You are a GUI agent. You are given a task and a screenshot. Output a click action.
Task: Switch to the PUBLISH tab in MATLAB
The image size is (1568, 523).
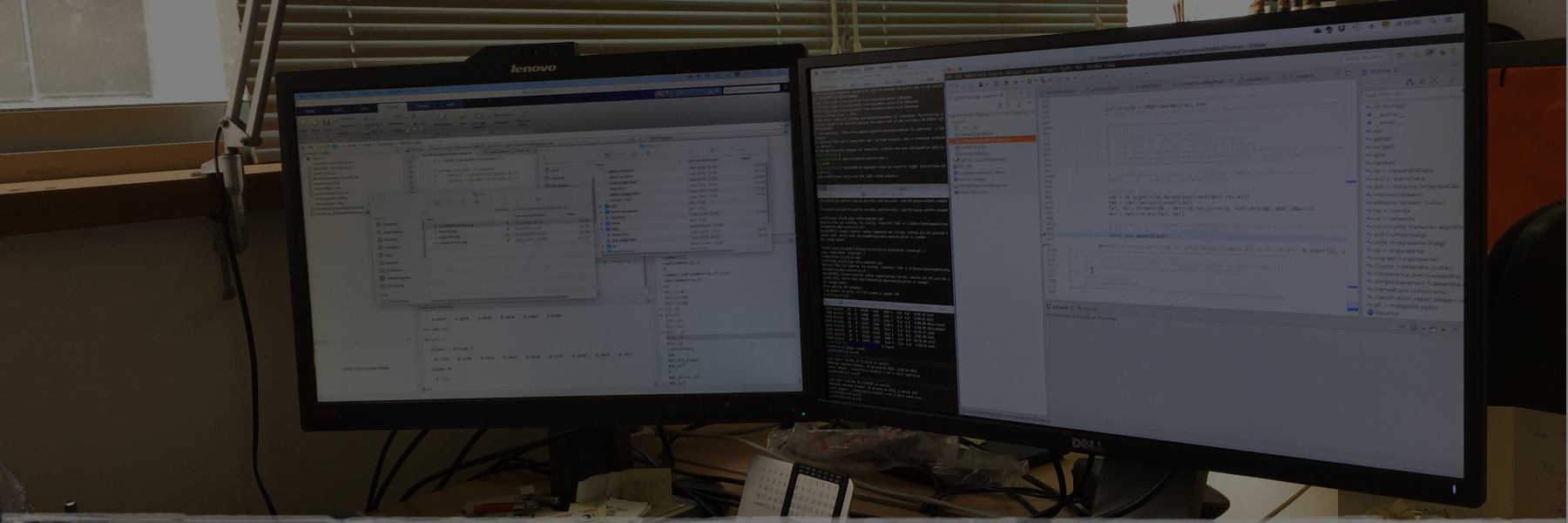422,105
